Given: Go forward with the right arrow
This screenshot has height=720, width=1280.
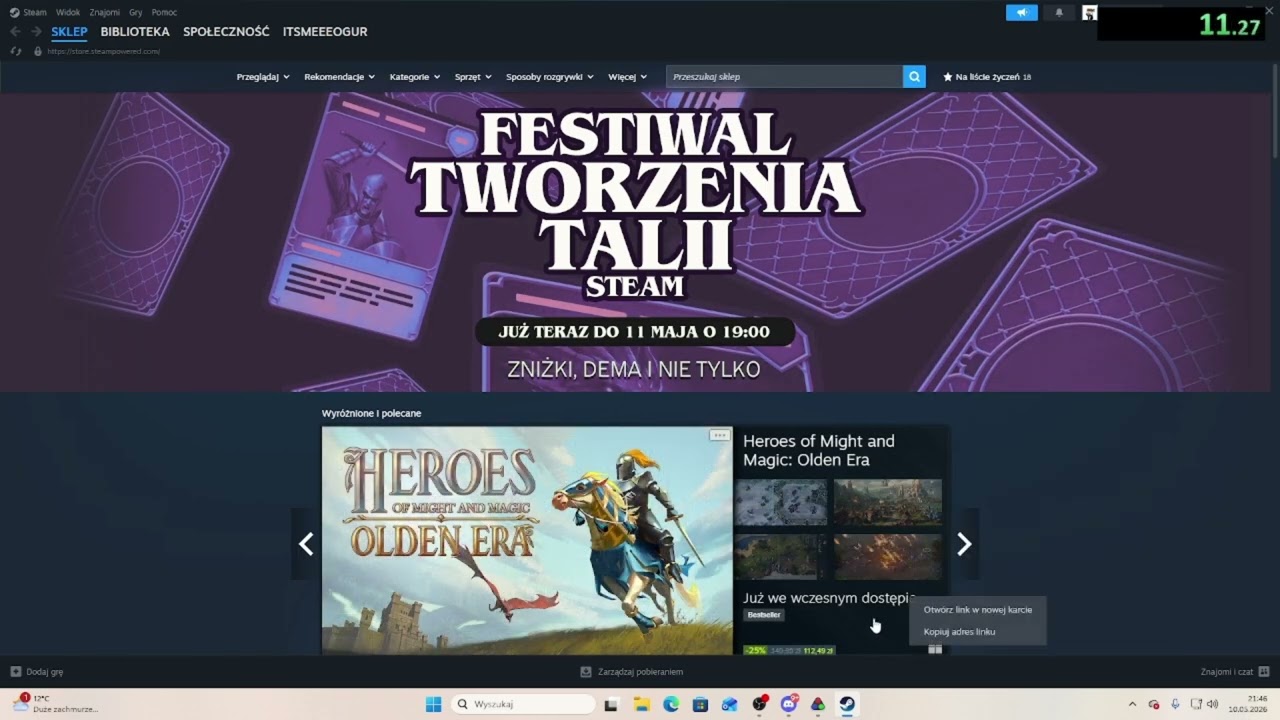Looking at the screenshot, I should [x=36, y=32].
